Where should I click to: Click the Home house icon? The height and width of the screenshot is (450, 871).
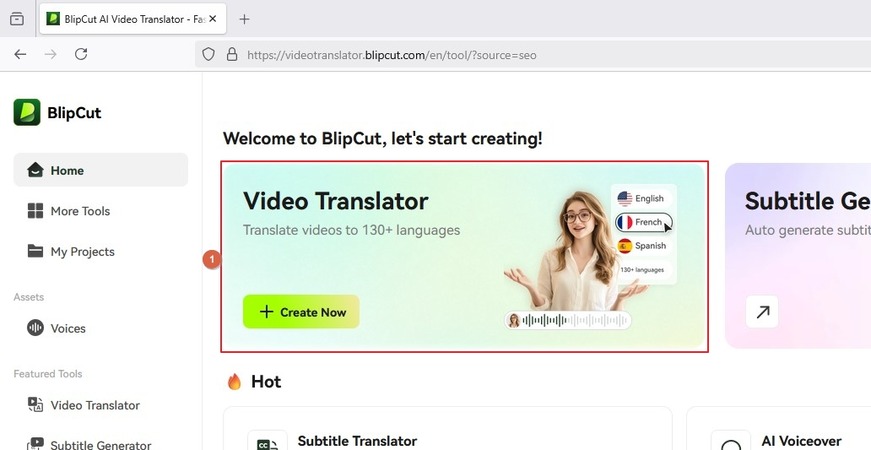point(35,170)
